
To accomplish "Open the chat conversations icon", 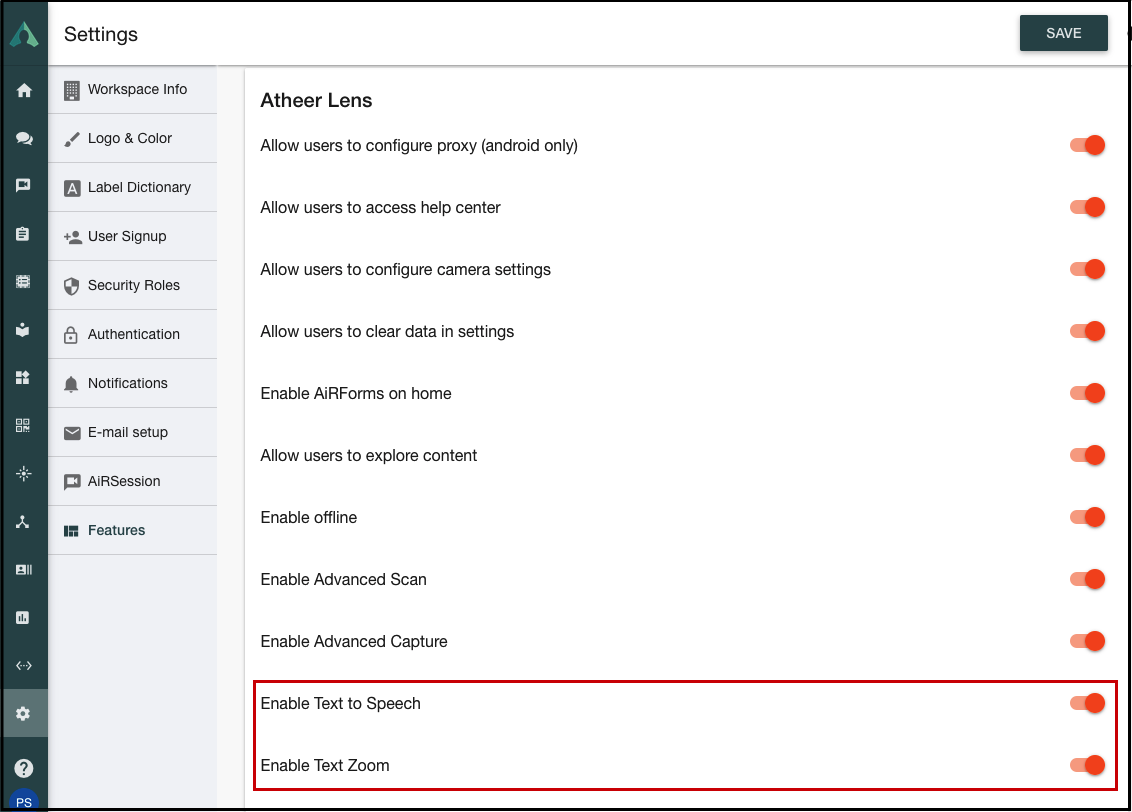I will pyautogui.click(x=24, y=138).
